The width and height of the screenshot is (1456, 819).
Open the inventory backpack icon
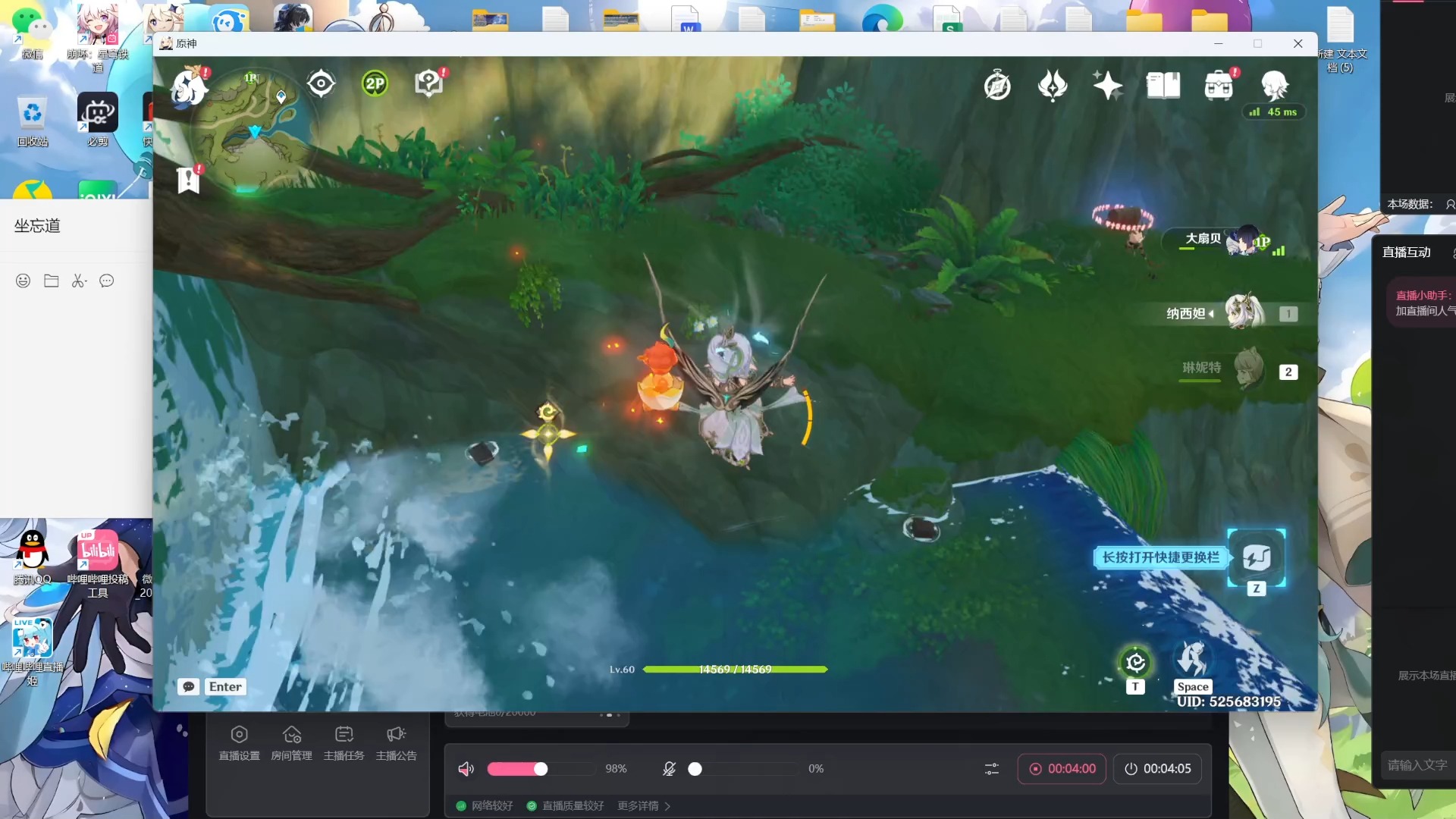1219,86
